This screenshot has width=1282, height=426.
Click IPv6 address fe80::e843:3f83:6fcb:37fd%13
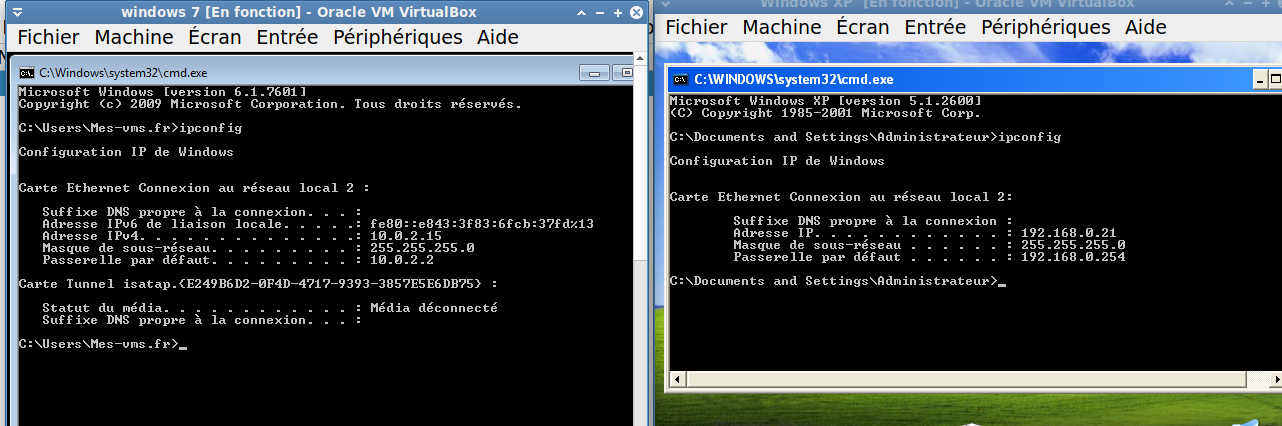[x=482, y=223]
